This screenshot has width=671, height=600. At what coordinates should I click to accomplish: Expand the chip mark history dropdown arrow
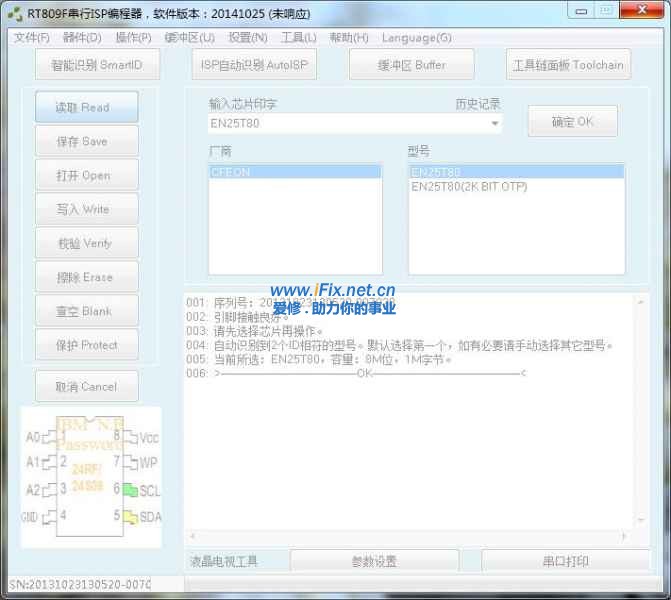[495, 123]
